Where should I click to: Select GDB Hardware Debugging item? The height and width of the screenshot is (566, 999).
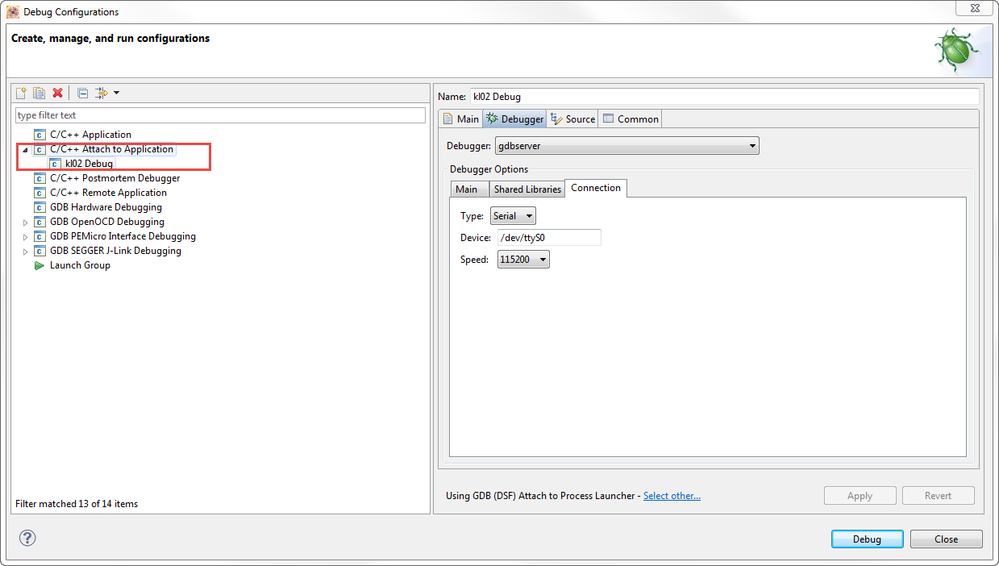[106, 207]
